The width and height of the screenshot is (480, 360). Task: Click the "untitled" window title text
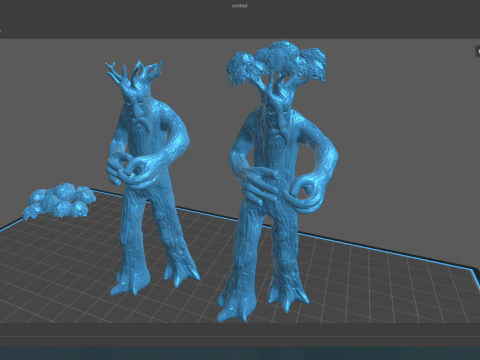(x=240, y=6)
